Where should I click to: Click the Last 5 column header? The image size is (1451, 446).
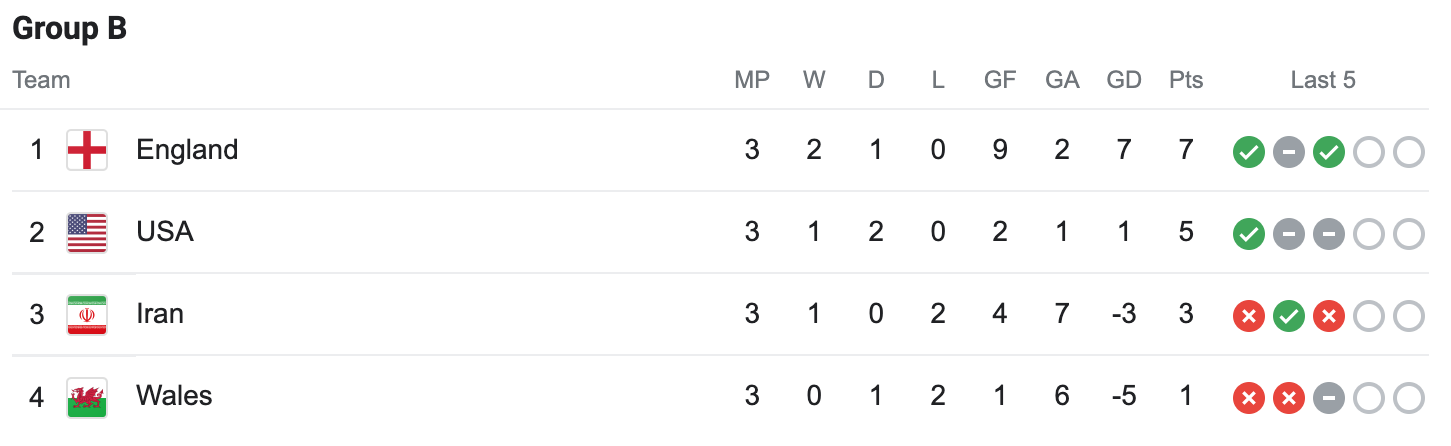pos(1323,80)
